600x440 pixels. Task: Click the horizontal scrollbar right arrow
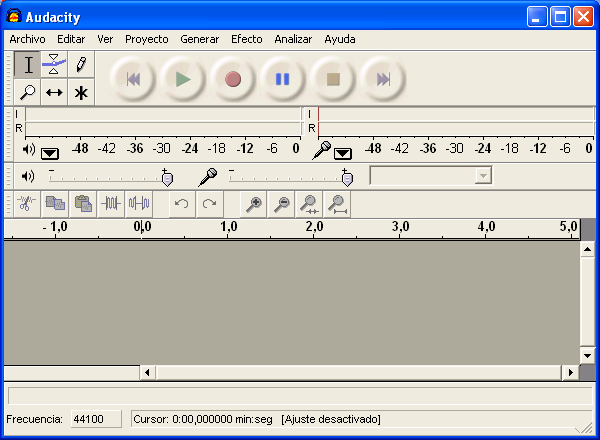point(571,372)
